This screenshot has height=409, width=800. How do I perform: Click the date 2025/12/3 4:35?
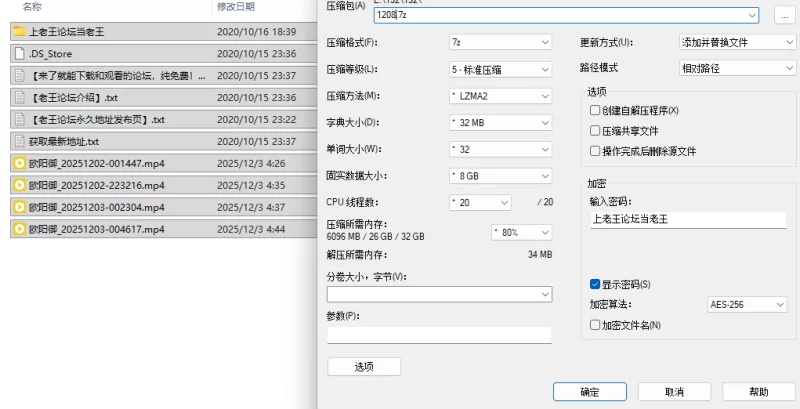[251, 185]
